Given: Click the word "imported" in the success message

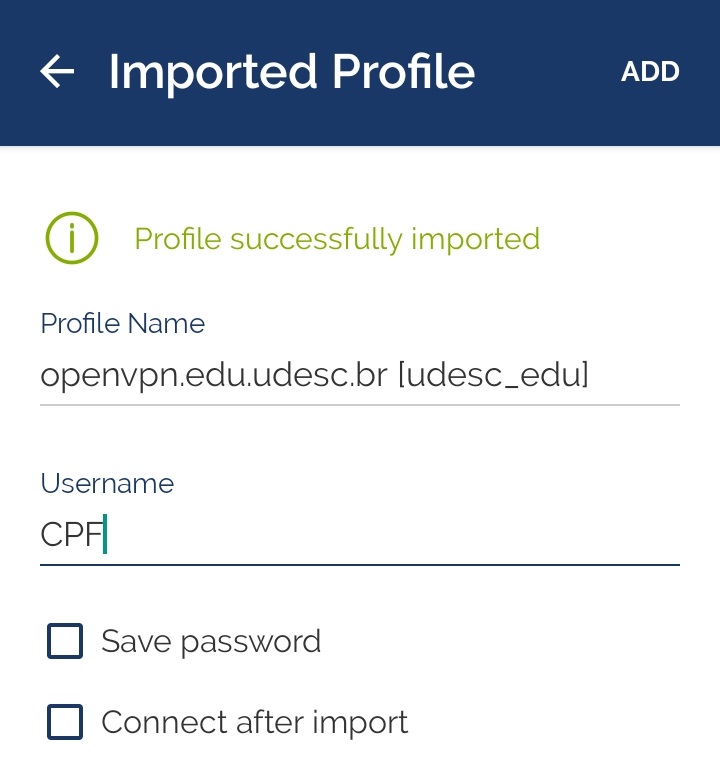Looking at the screenshot, I should [476, 239].
